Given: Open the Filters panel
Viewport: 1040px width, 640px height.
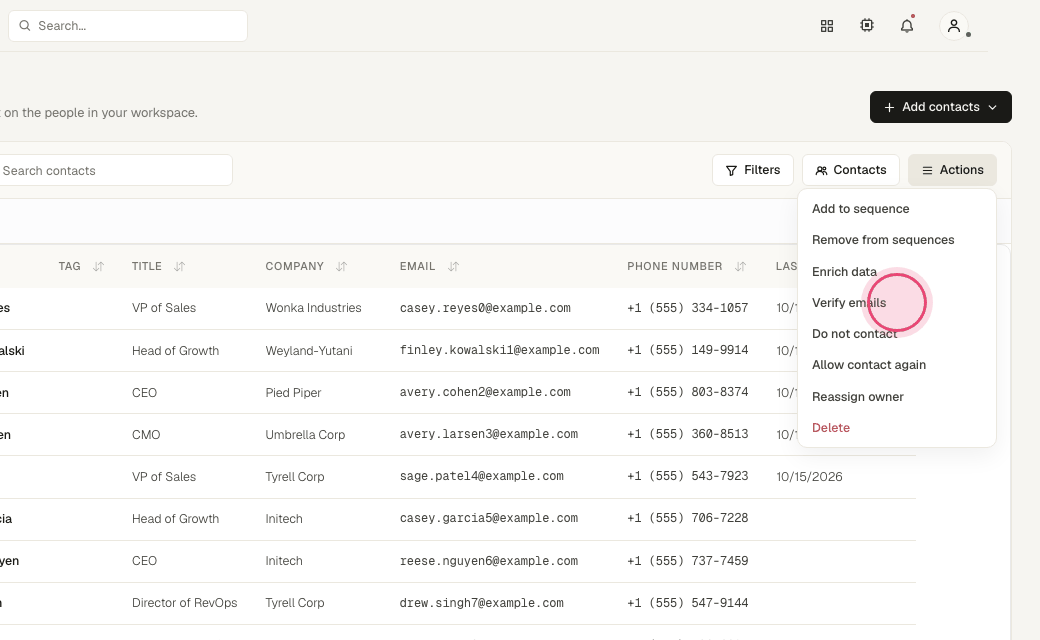Looking at the screenshot, I should coord(753,170).
